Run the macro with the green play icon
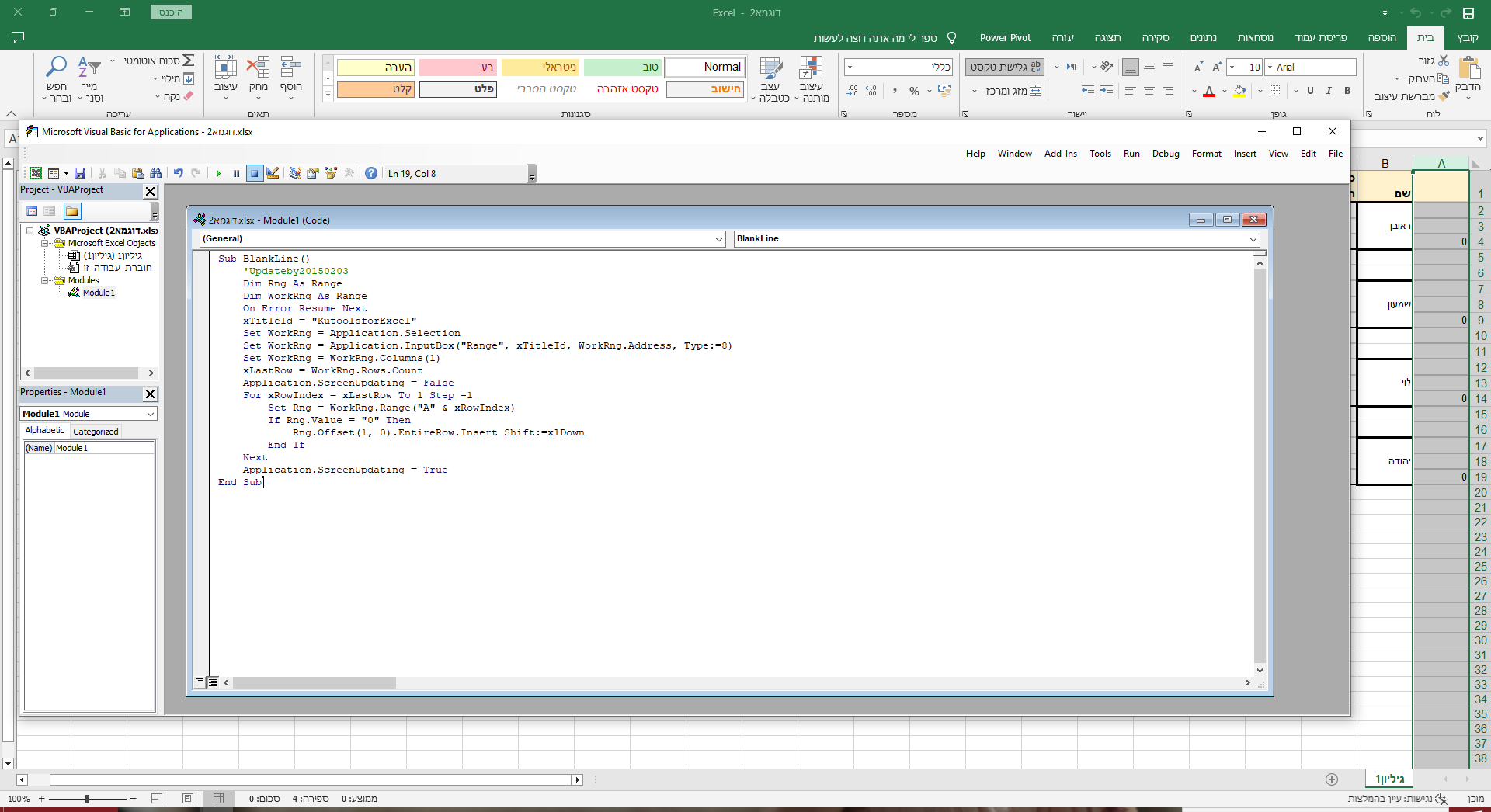This screenshot has height=812, width=1491. tap(218, 174)
